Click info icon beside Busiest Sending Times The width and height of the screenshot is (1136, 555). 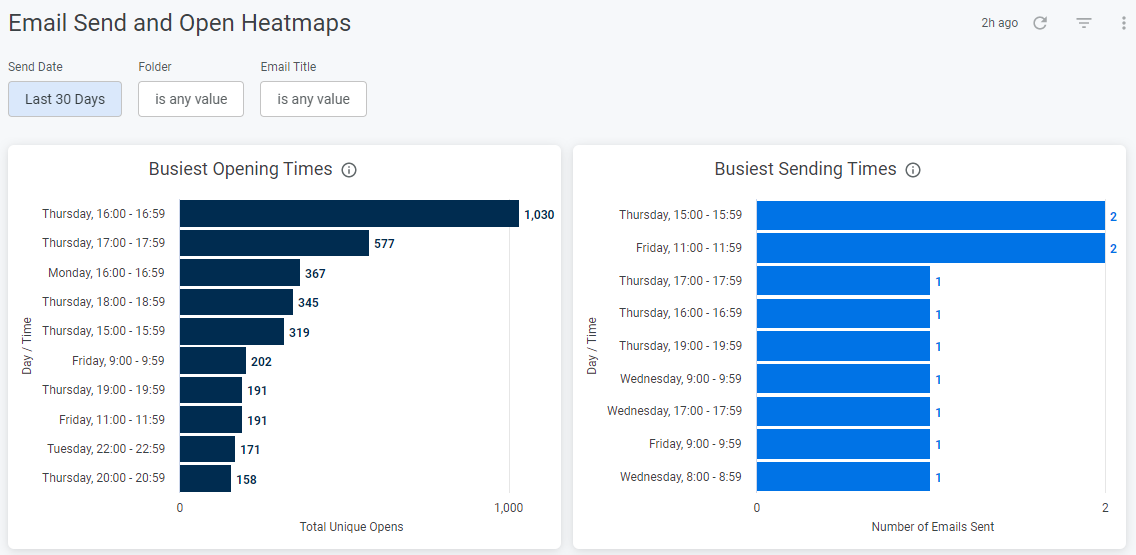pyautogui.click(x=913, y=170)
